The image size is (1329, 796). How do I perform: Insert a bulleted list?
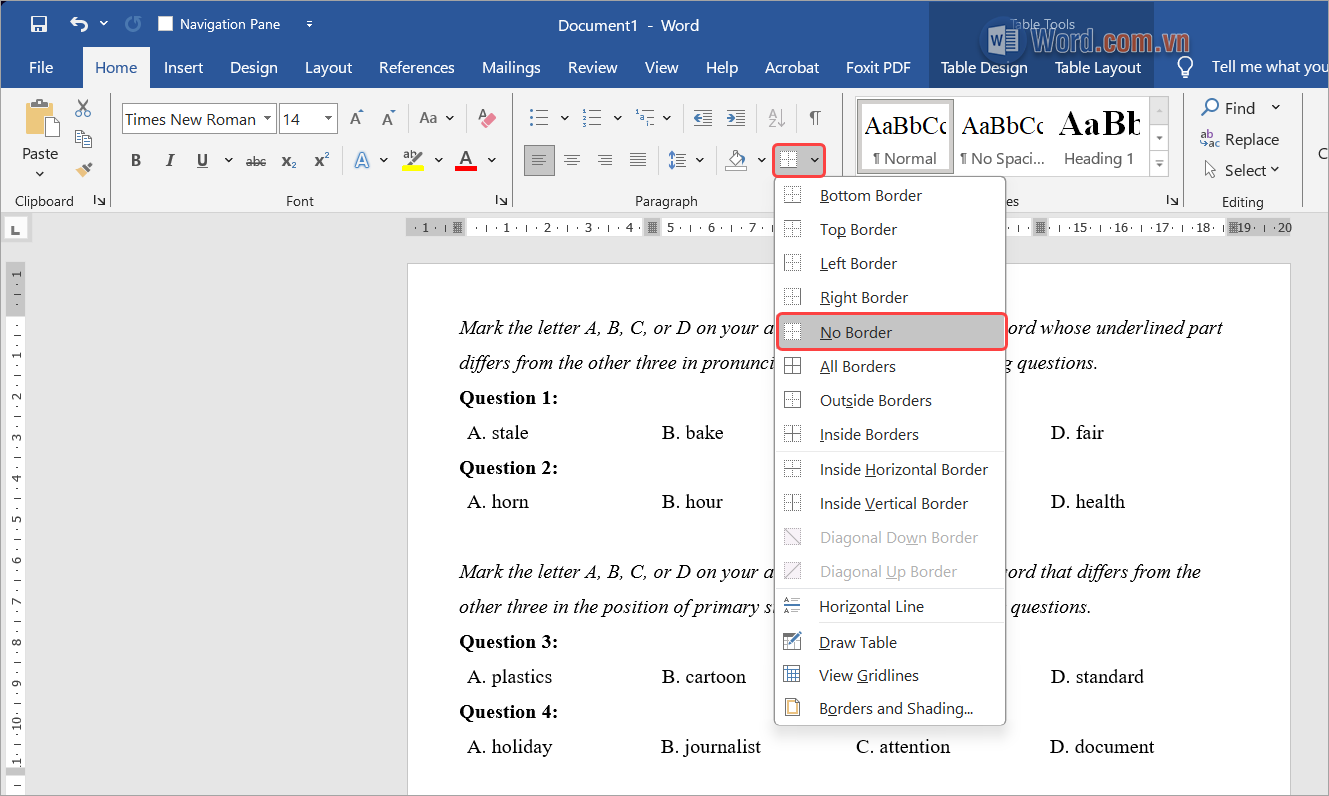(x=539, y=118)
